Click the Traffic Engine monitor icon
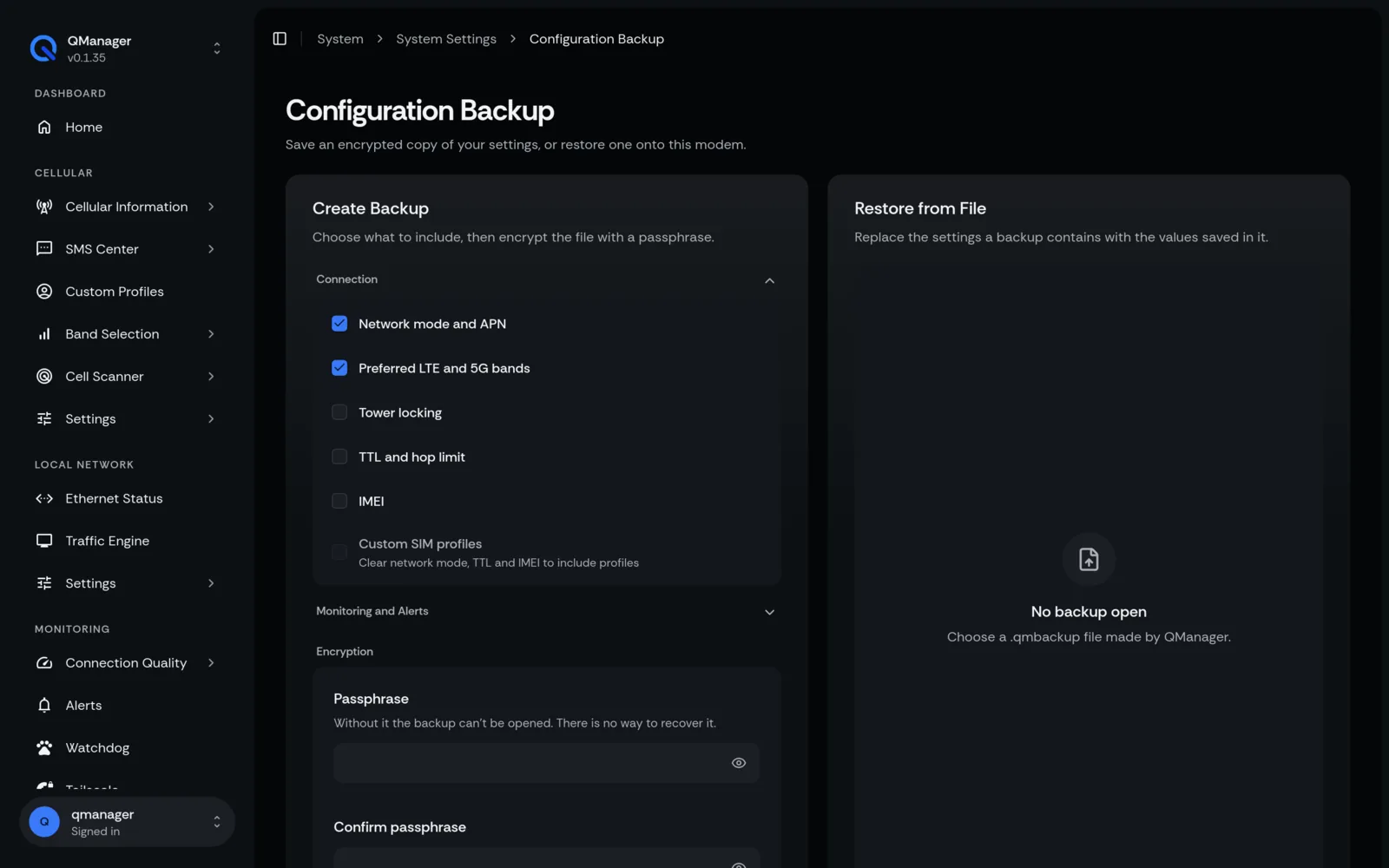This screenshot has height=868, width=1389. tap(44, 541)
